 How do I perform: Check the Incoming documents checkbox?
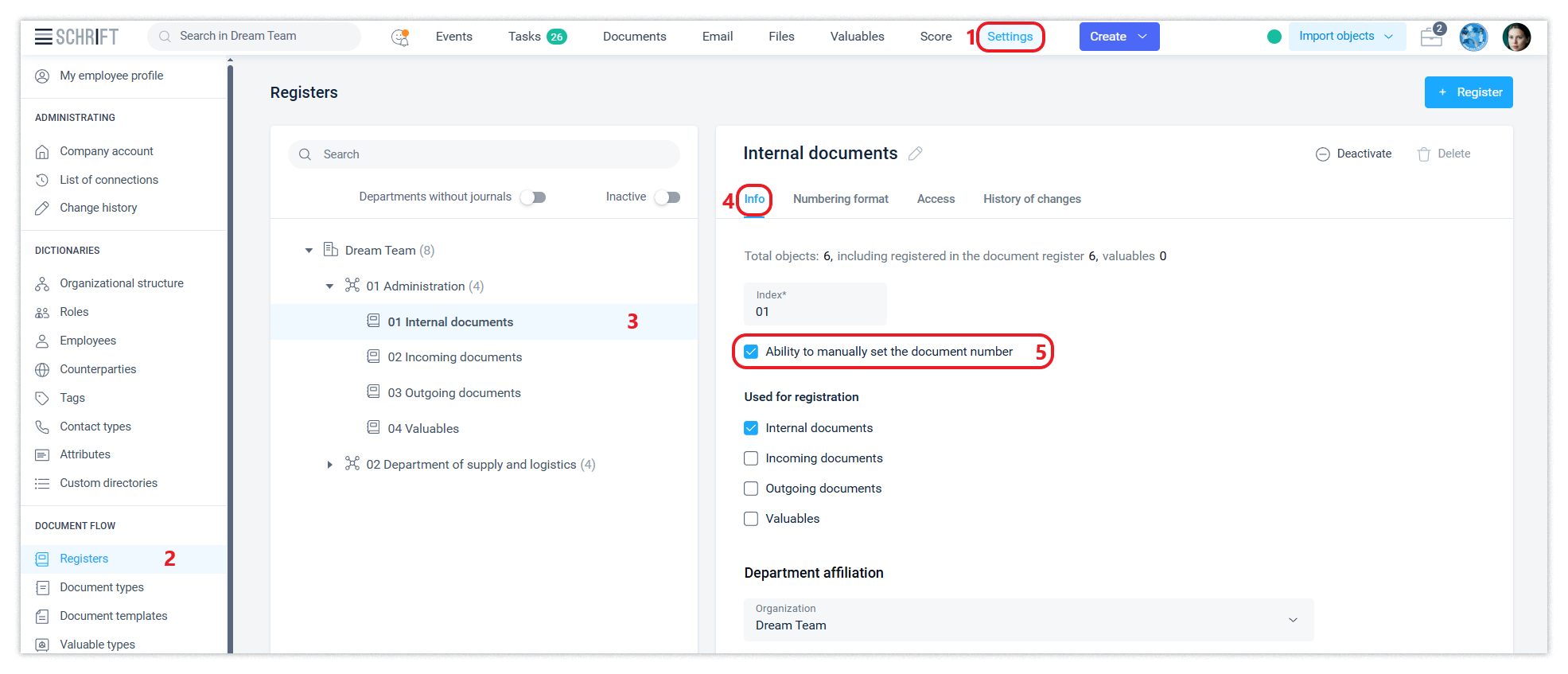tap(751, 458)
